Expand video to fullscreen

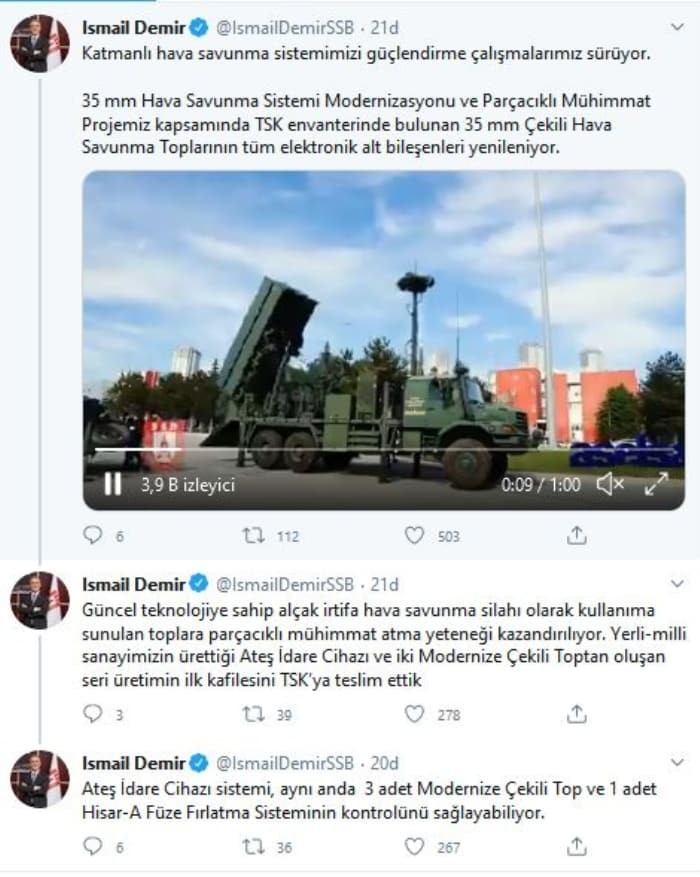click(656, 484)
